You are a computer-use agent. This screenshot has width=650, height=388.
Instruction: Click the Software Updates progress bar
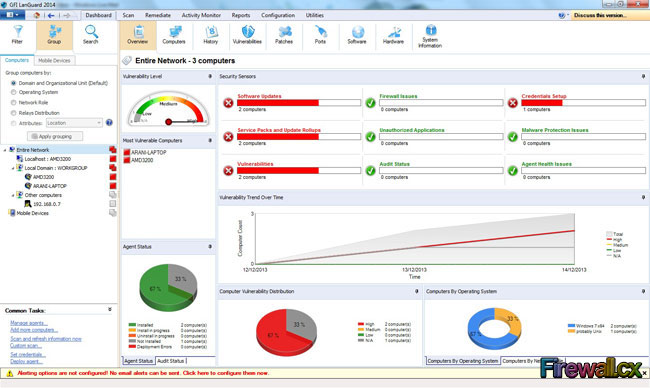point(298,103)
